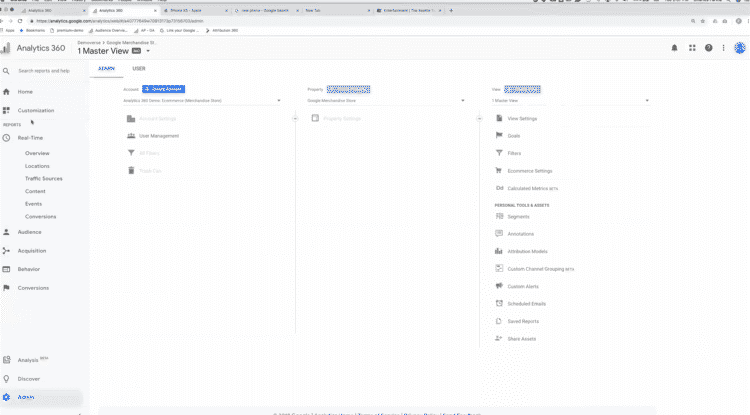Open the 1 Master View selection dropdown in the View column

click(x=570, y=101)
